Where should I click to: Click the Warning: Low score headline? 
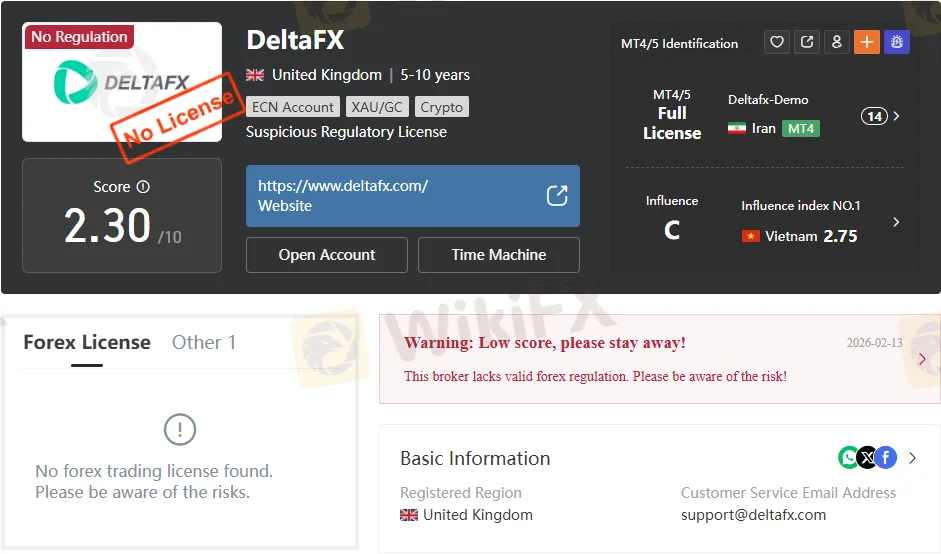click(x=545, y=343)
